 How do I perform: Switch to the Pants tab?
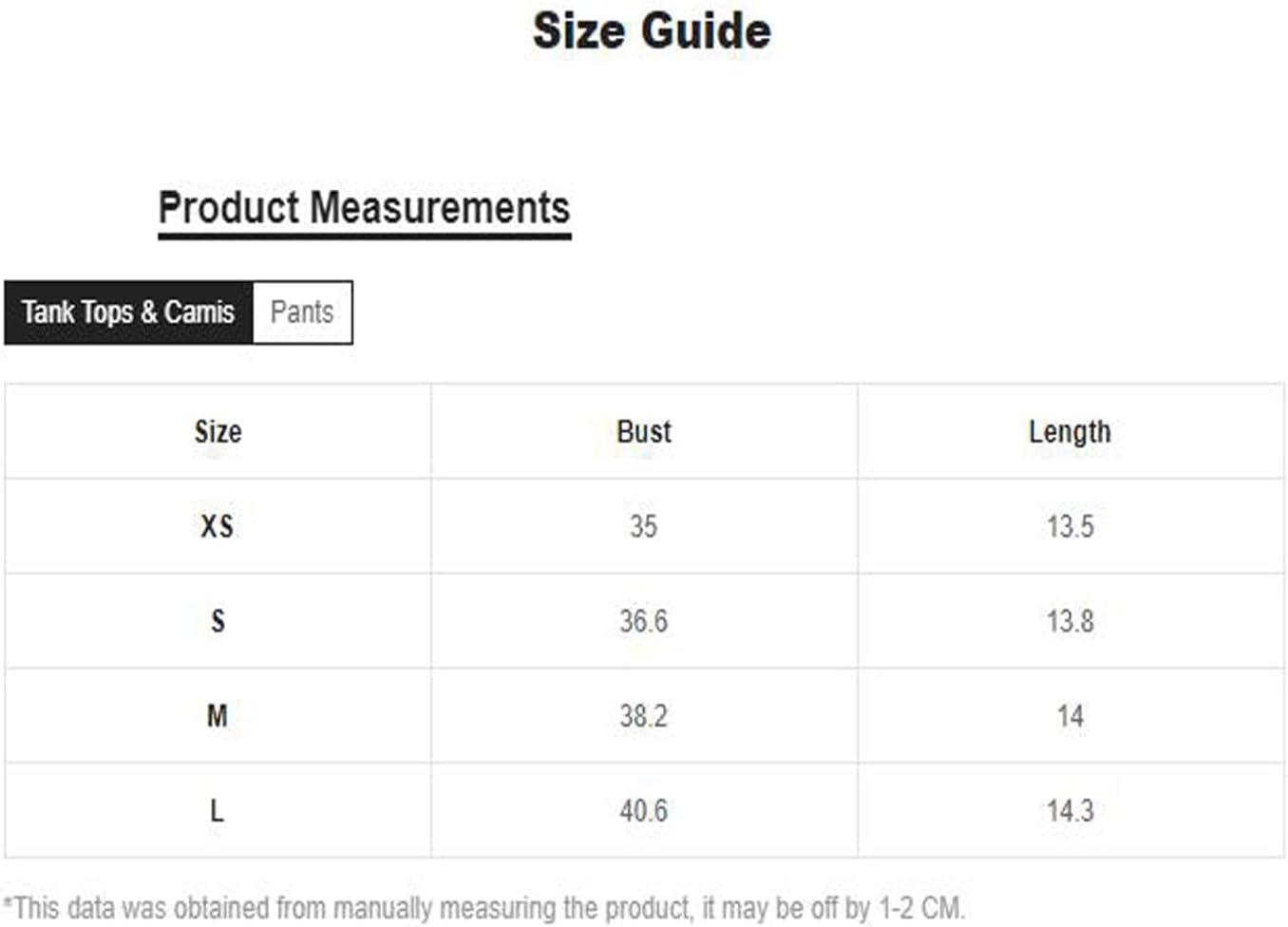tap(302, 312)
